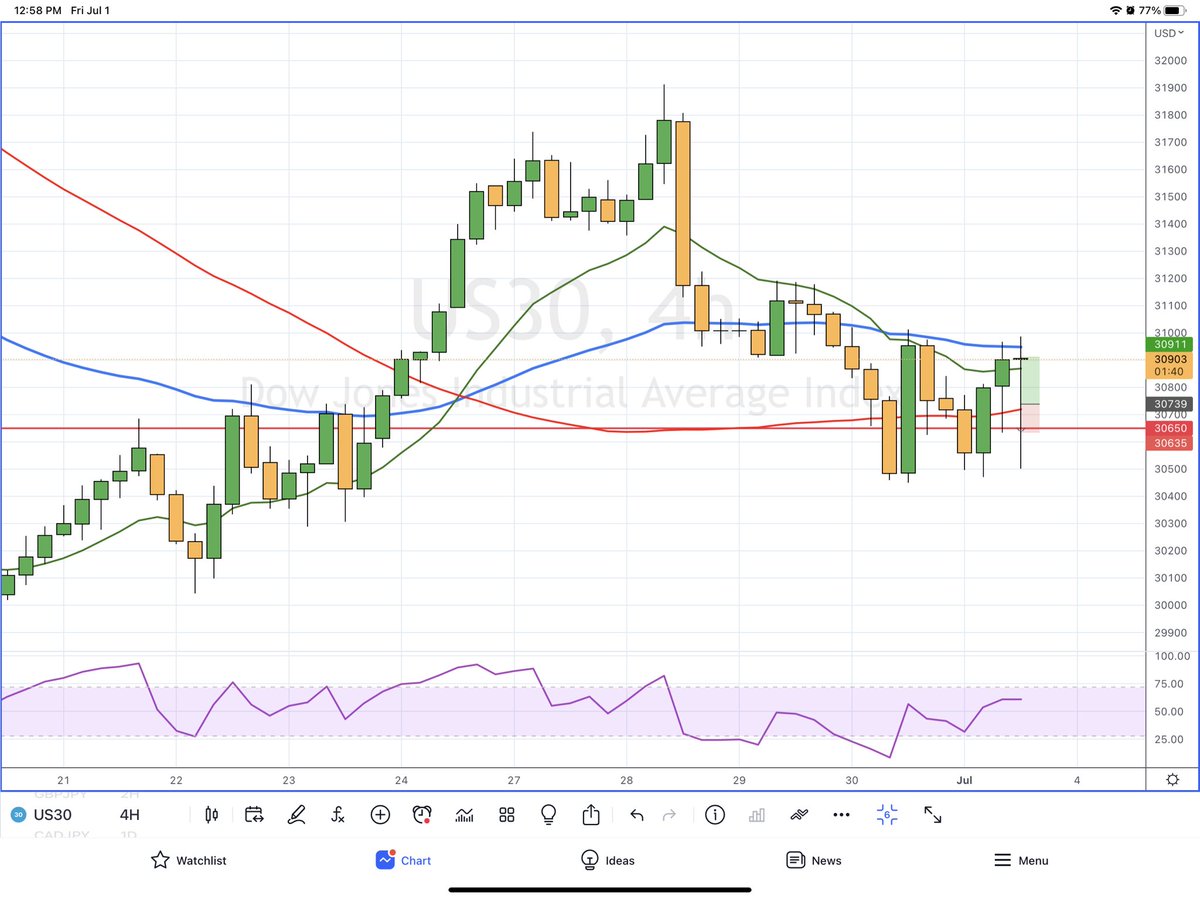Tap the battery 77% indicator
This screenshot has width=1200, height=899.
point(1162,10)
